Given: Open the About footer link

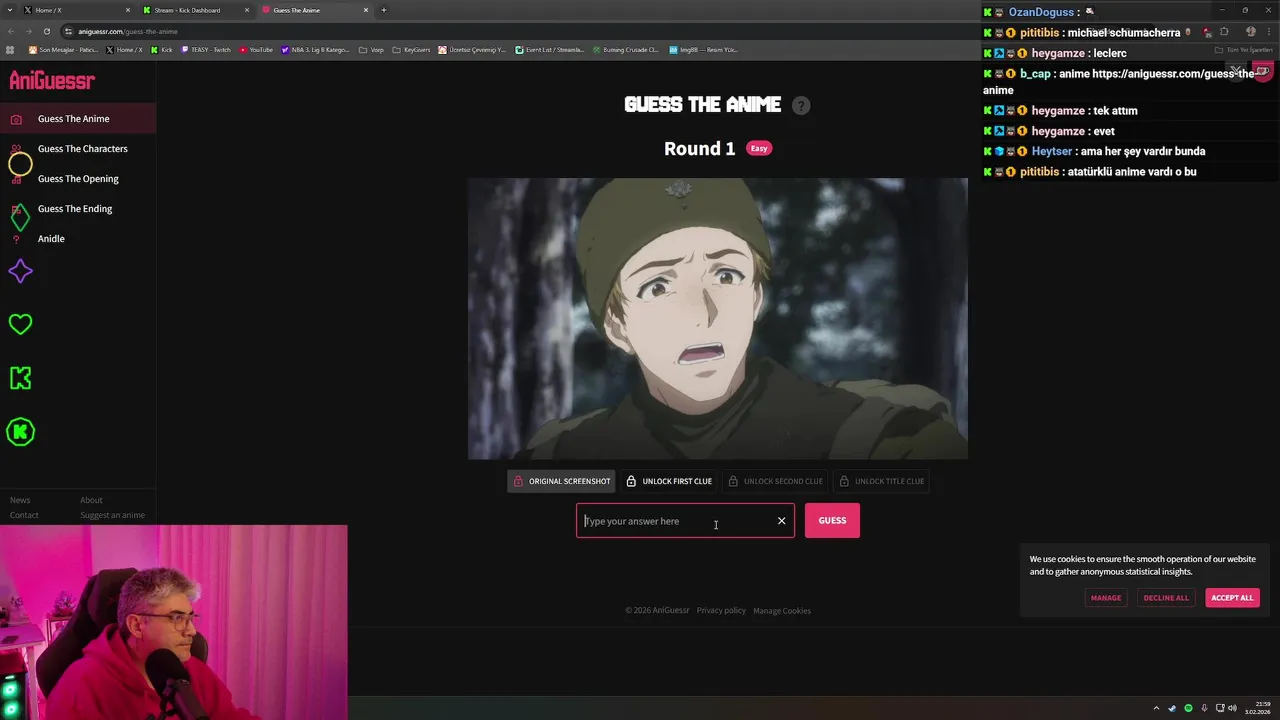Looking at the screenshot, I should (91, 500).
